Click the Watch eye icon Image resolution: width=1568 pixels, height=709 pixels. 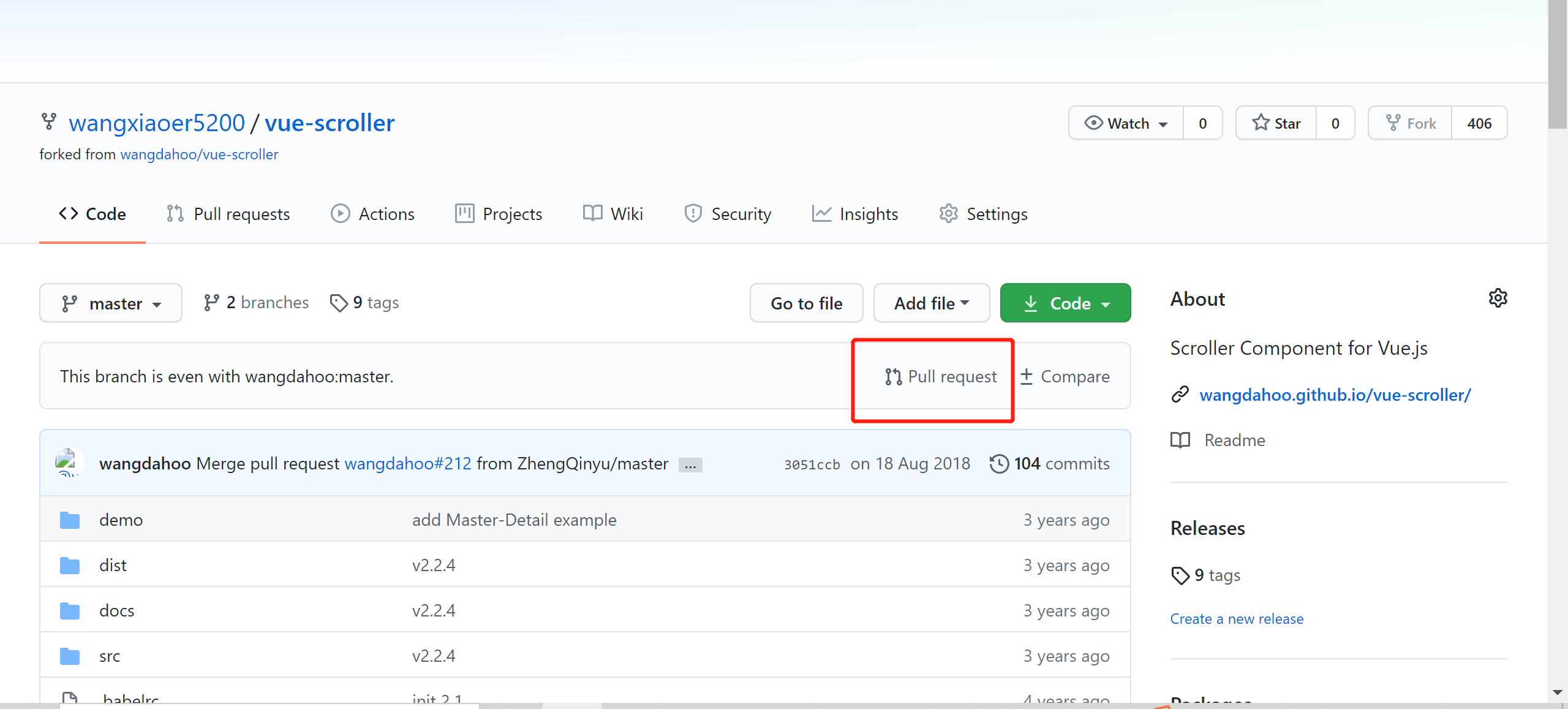(x=1093, y=123)
